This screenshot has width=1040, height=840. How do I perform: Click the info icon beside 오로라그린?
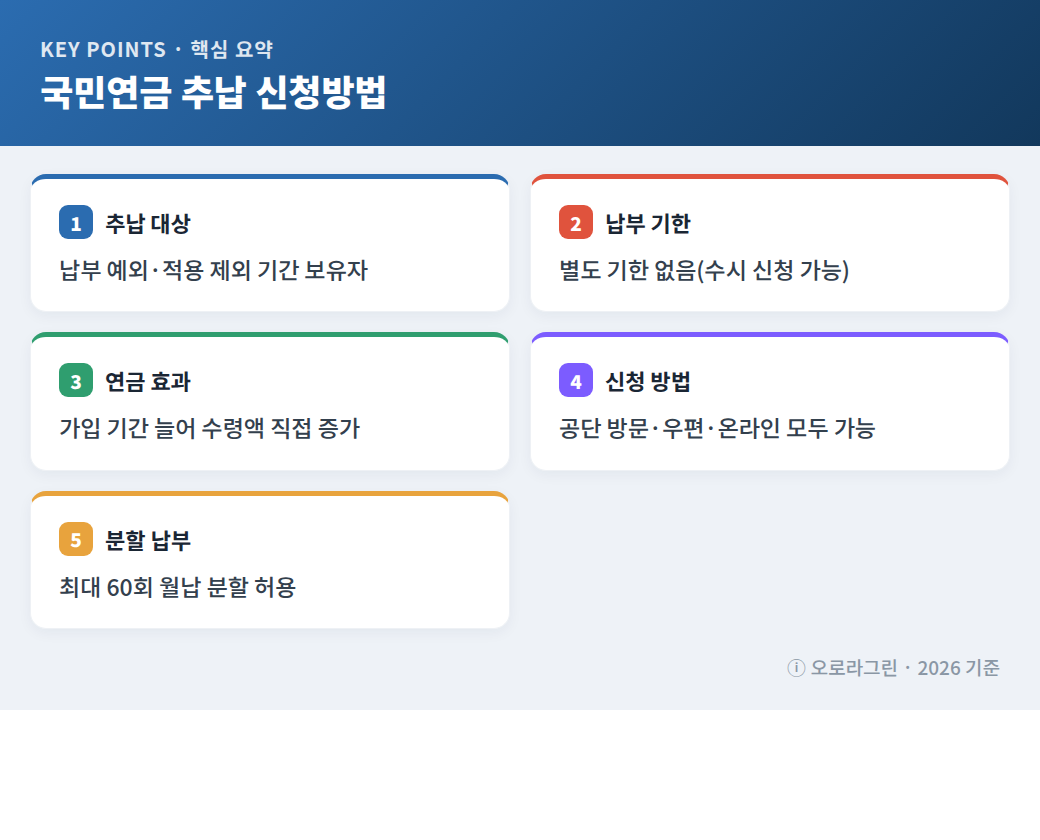(x=796, y=667)
